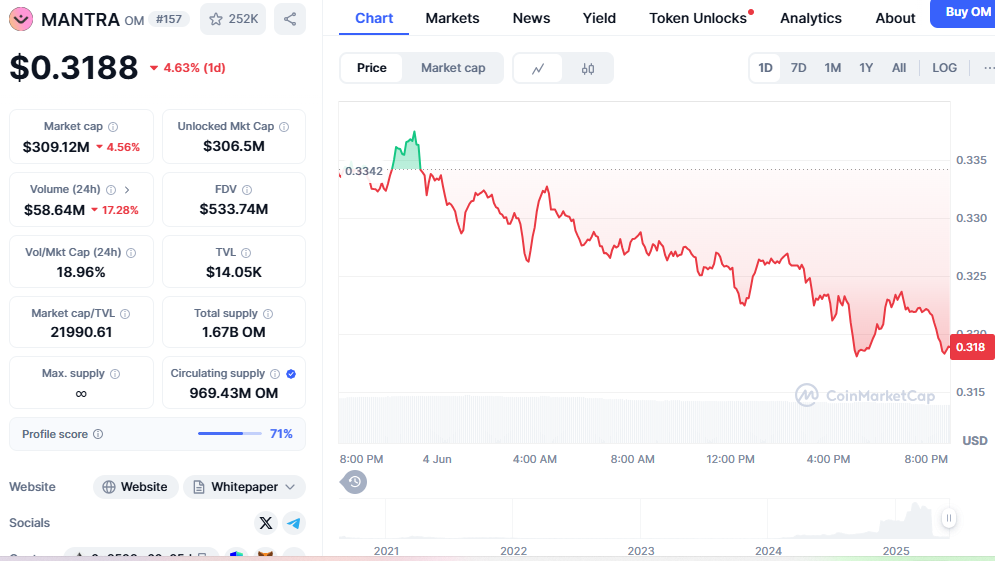Click the 2021 mark on timeline navigator
Screen dimensions: 995x561
386,551
